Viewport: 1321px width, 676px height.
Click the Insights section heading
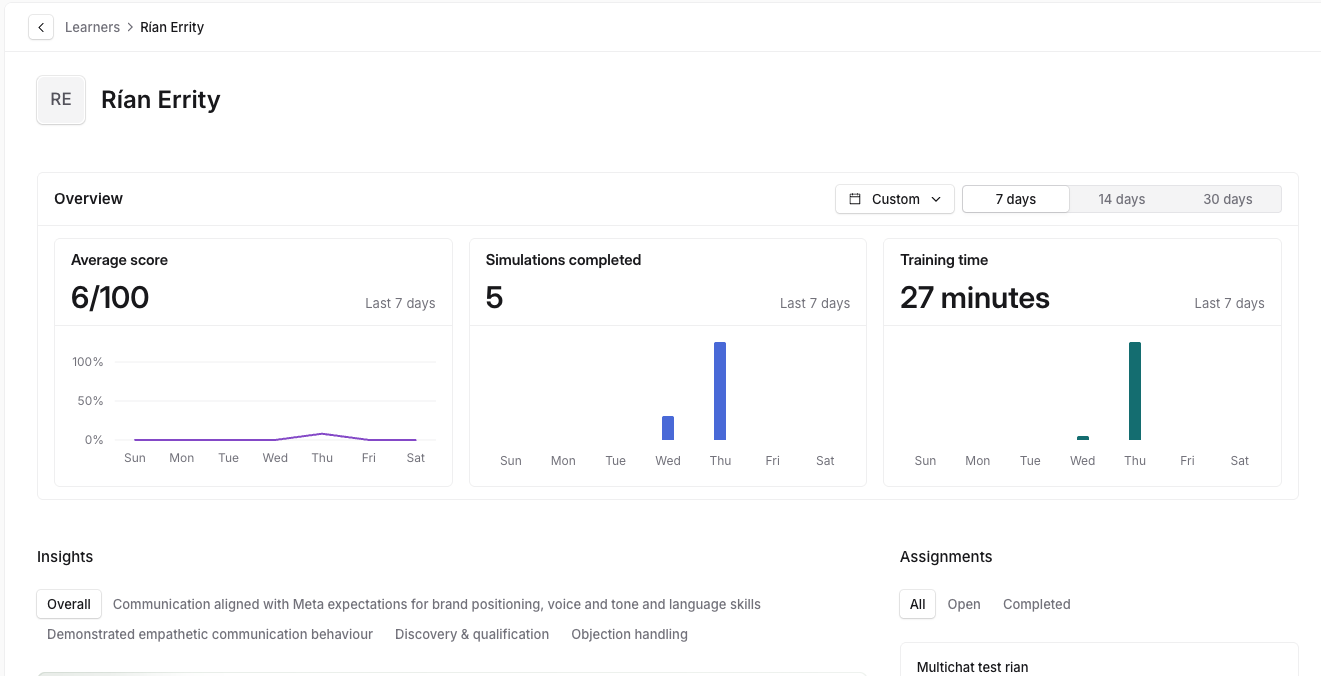[x=65, y=557]
